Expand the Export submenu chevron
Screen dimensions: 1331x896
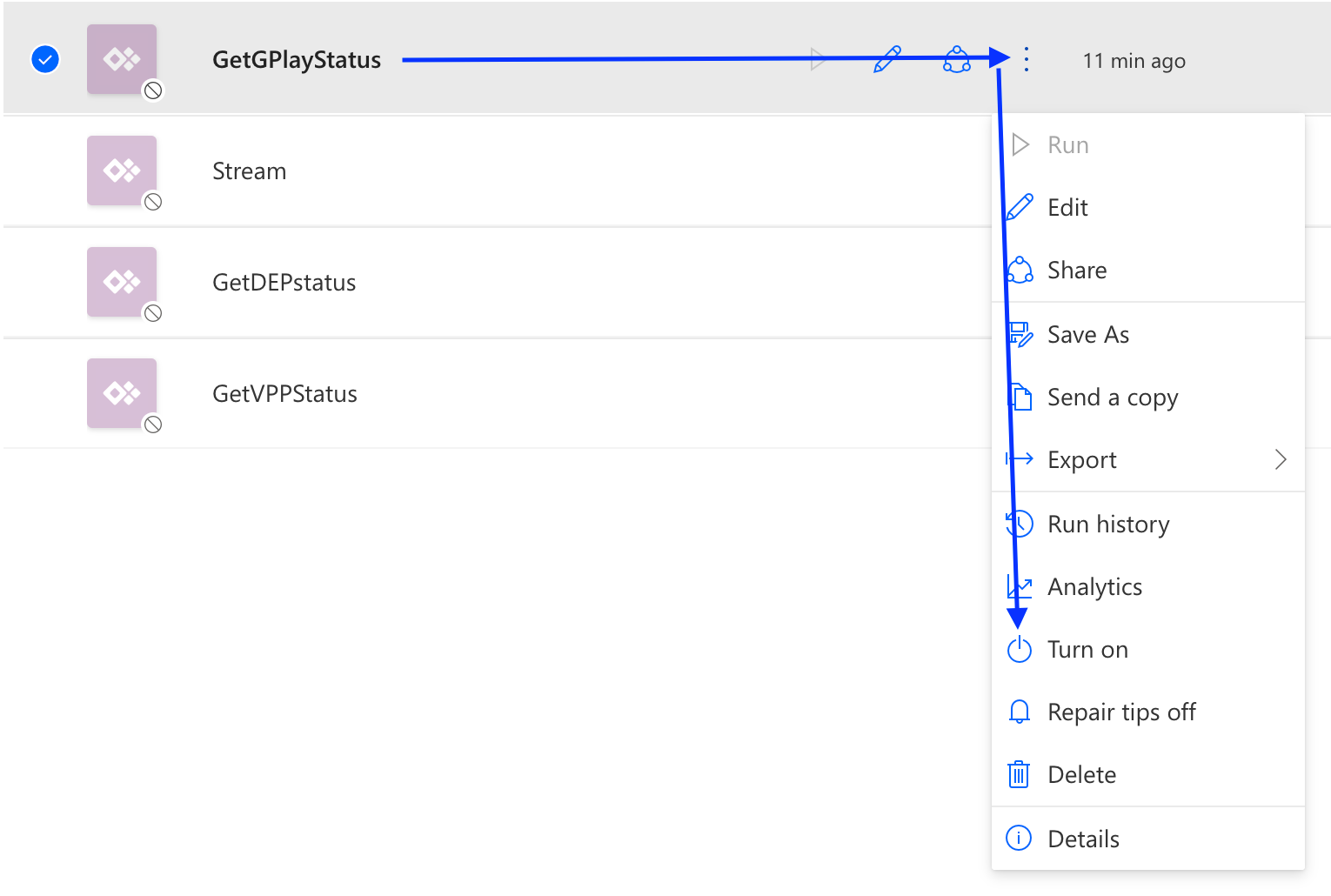coord(1281,460)
